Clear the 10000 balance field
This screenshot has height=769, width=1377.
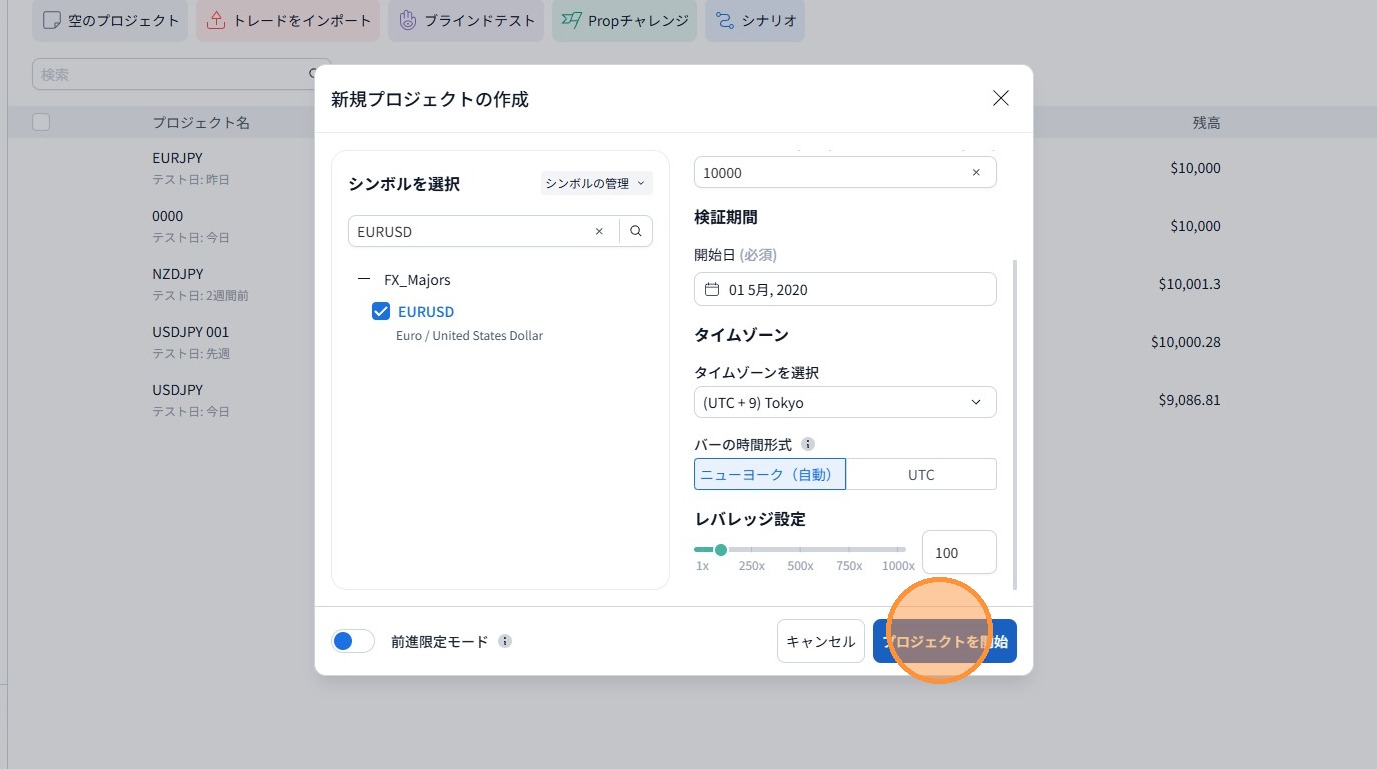point(976,173)
